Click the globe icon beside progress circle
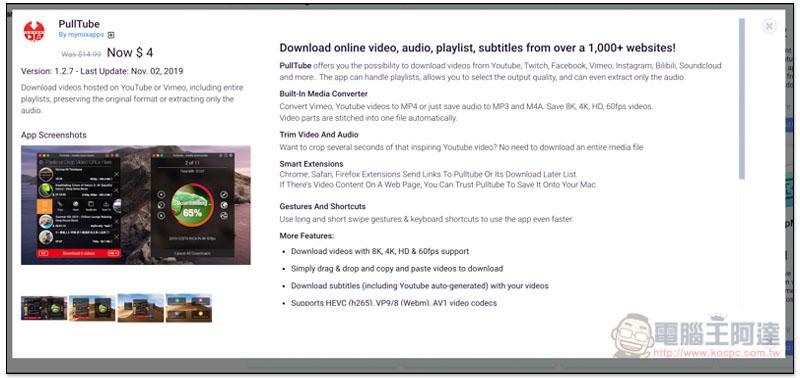 (224, 205)
